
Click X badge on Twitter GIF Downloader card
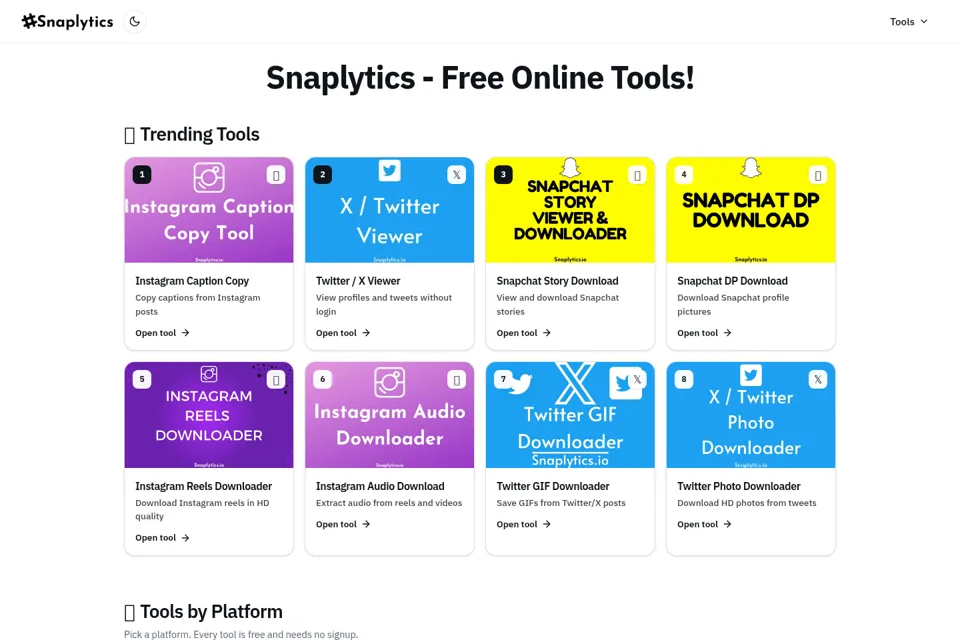637,380
